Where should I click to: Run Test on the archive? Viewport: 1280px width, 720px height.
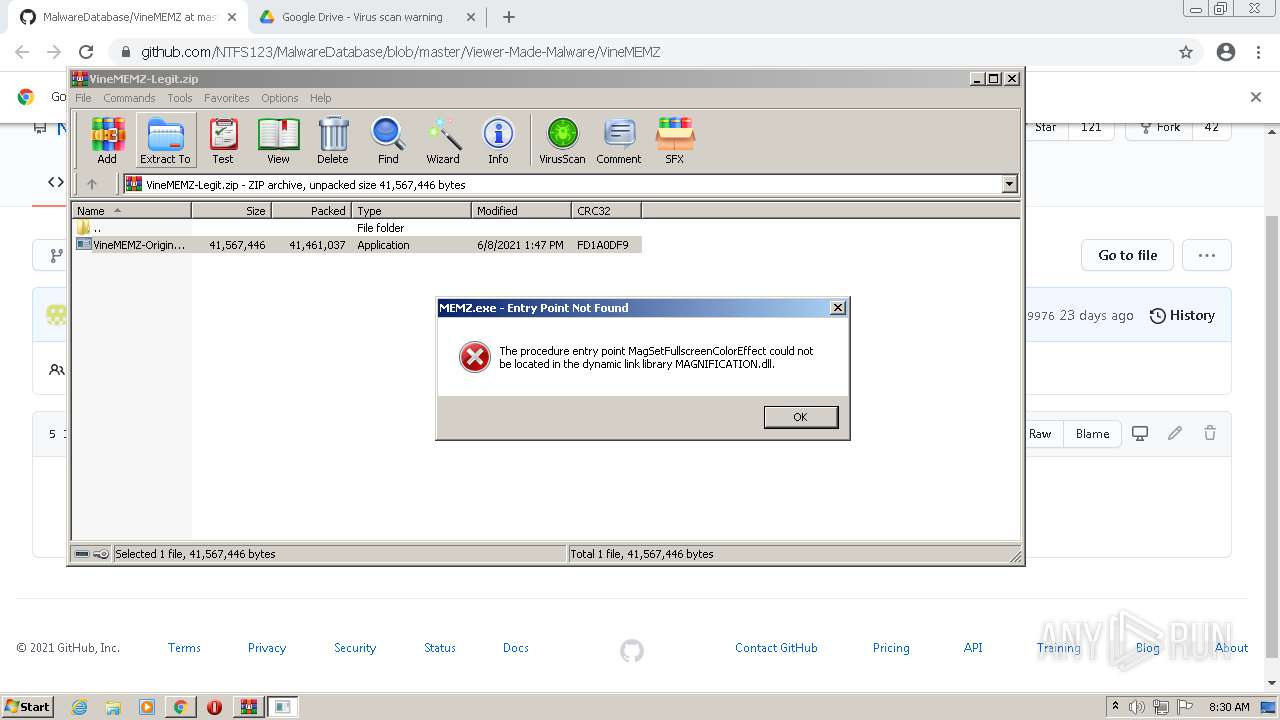pyautogui.click(x=223, y=140)
